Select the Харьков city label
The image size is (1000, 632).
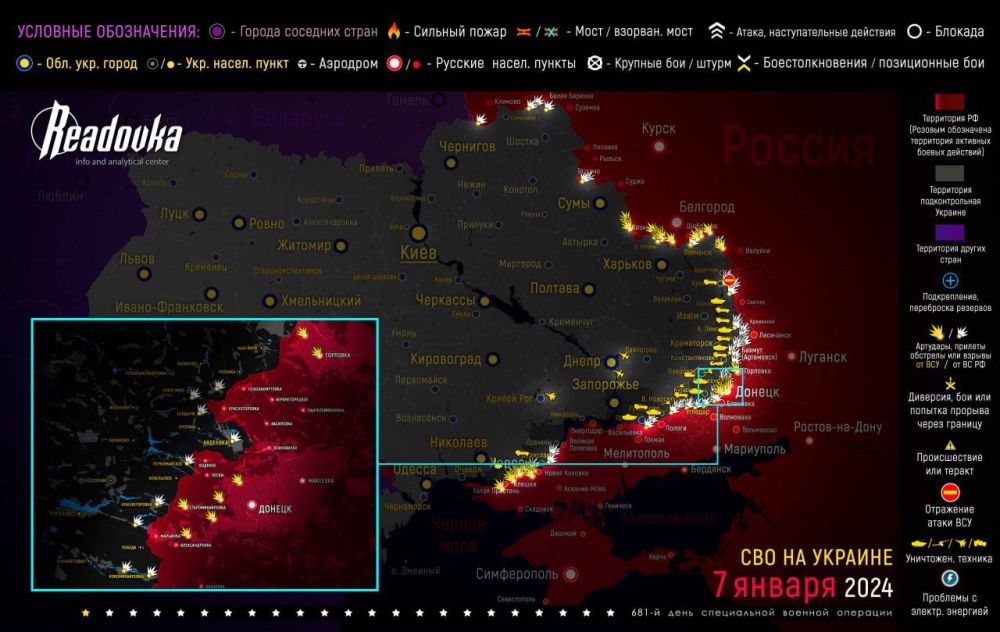(x=626, y=264)
